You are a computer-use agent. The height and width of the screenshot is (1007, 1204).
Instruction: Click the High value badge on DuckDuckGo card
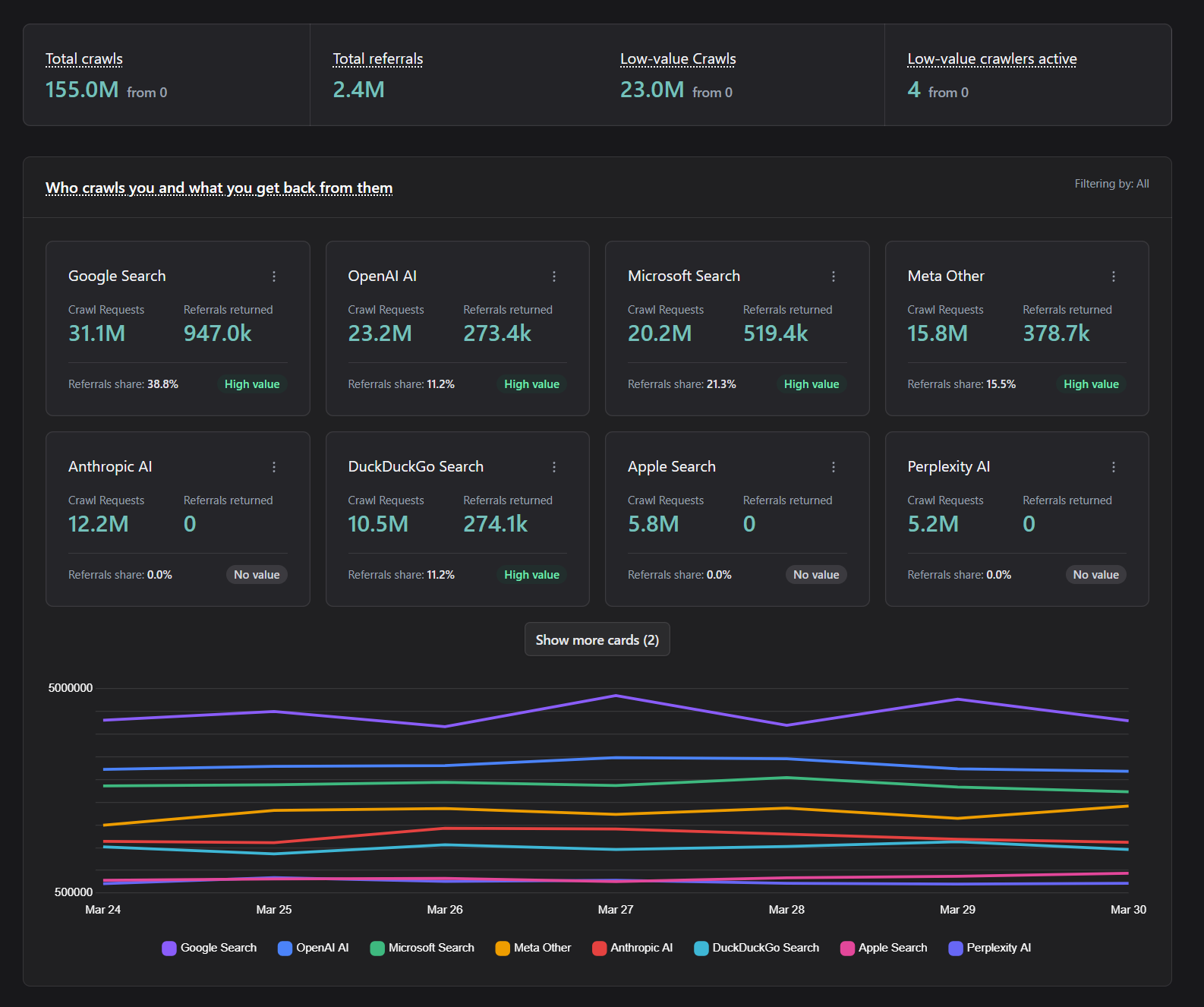[531, 575]
